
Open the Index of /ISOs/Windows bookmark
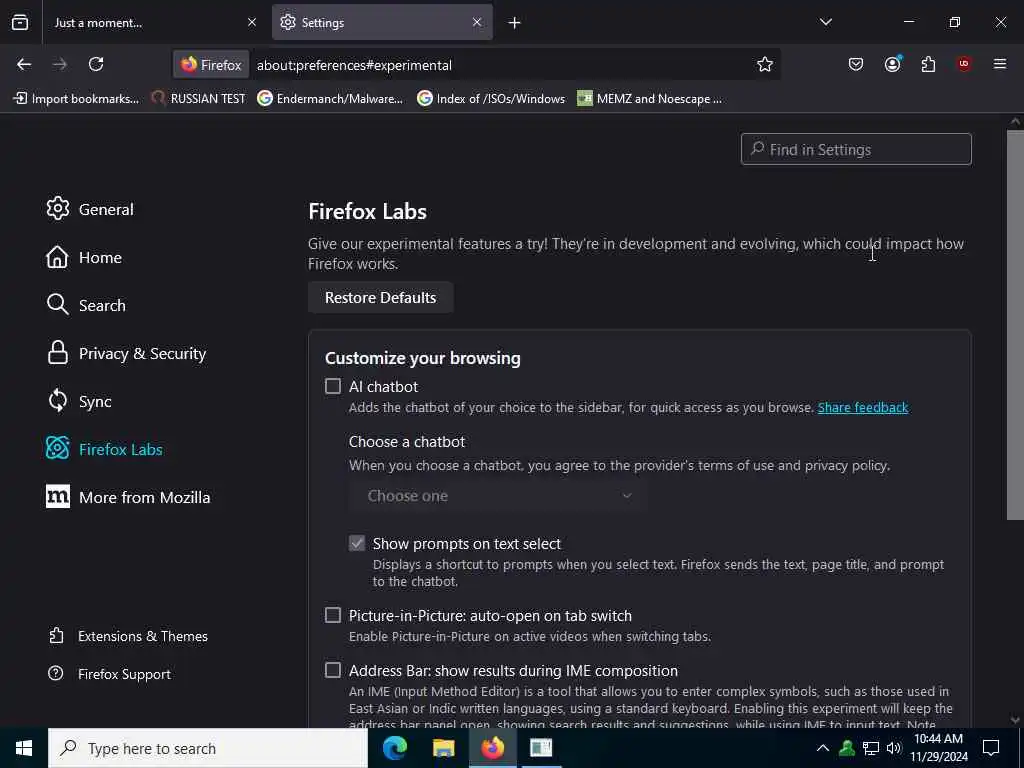pos(491,99)
